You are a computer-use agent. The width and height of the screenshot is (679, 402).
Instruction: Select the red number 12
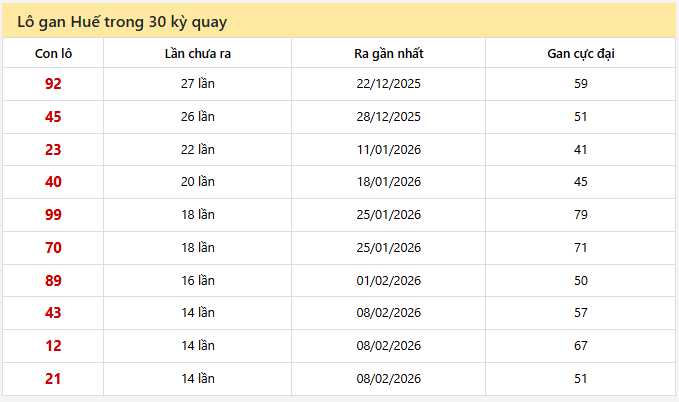tap(53, 346)
